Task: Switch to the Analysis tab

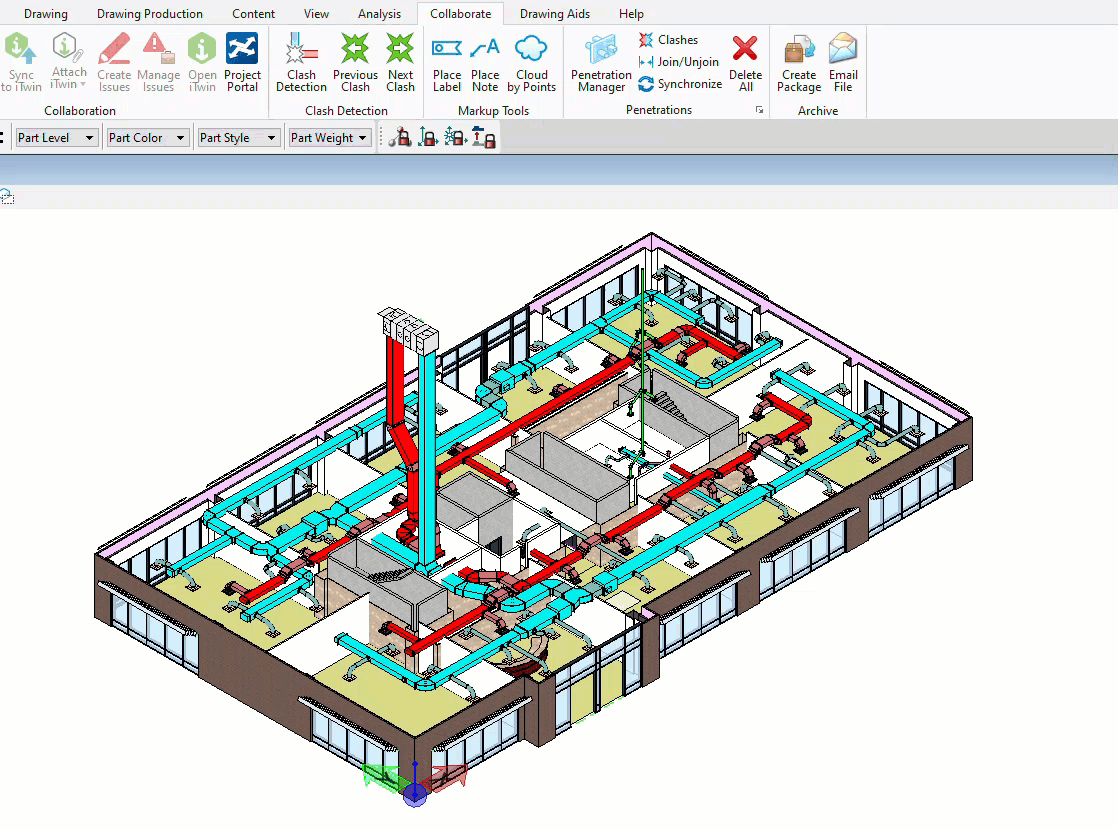Action: coord(379,14)
